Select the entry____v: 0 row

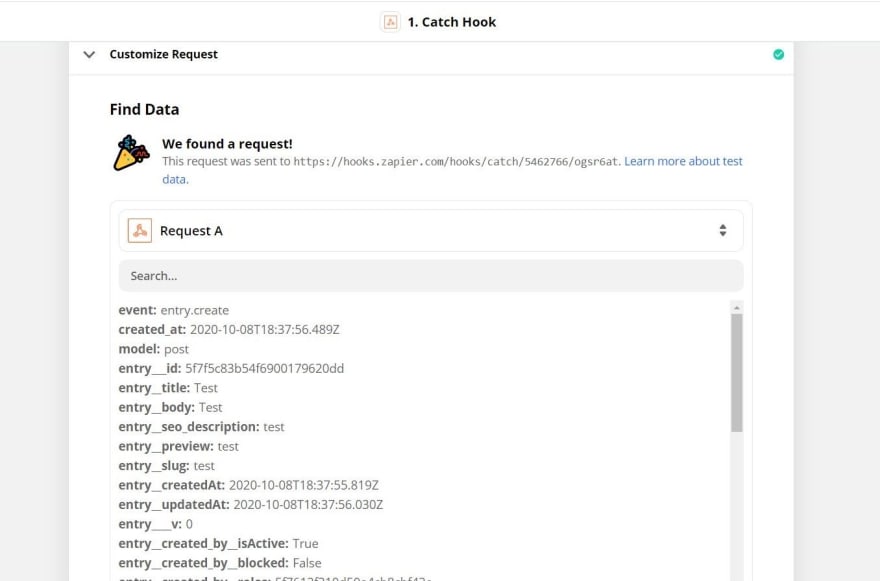click(155, 524)
